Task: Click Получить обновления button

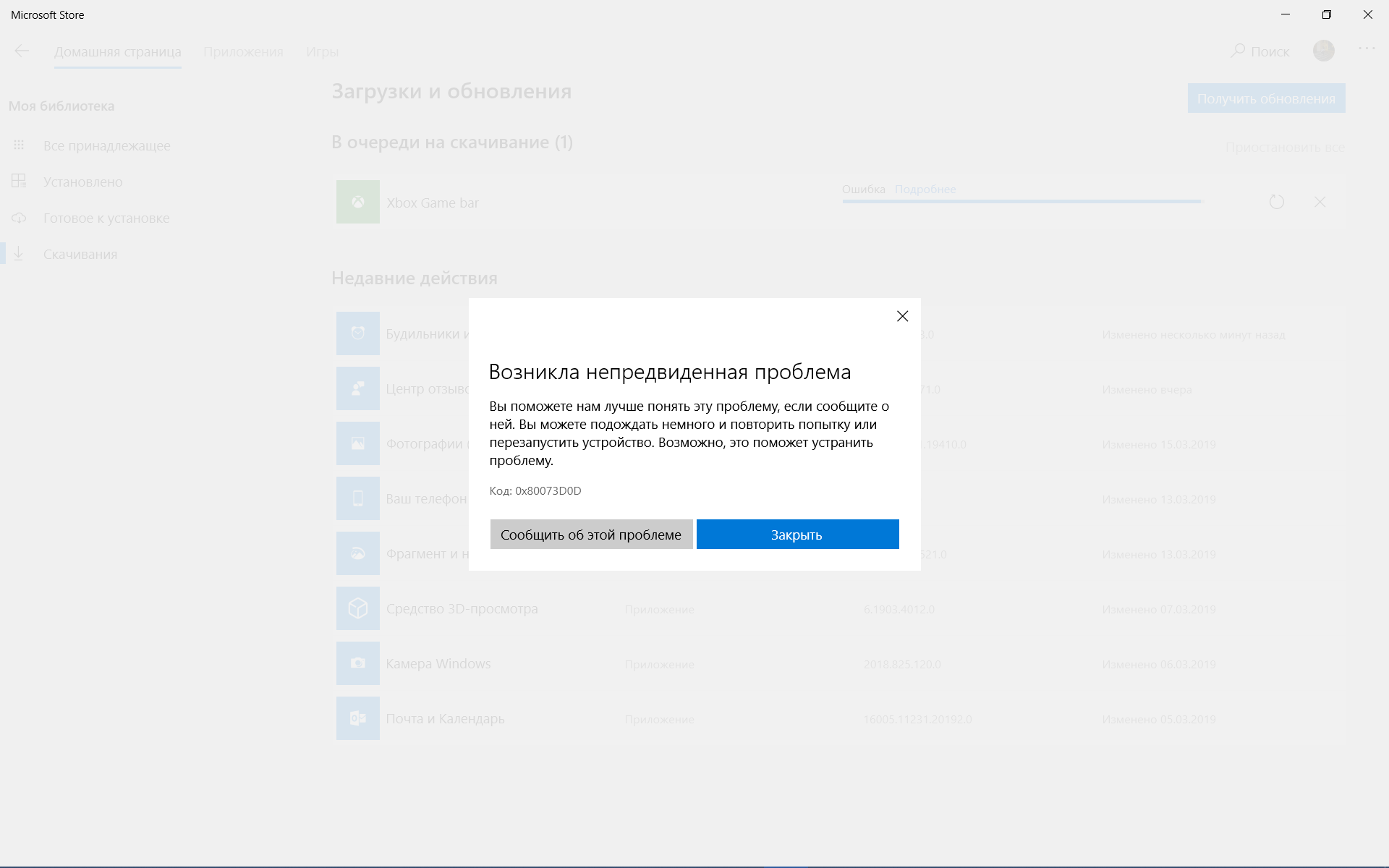Action: pos(1266,98)
